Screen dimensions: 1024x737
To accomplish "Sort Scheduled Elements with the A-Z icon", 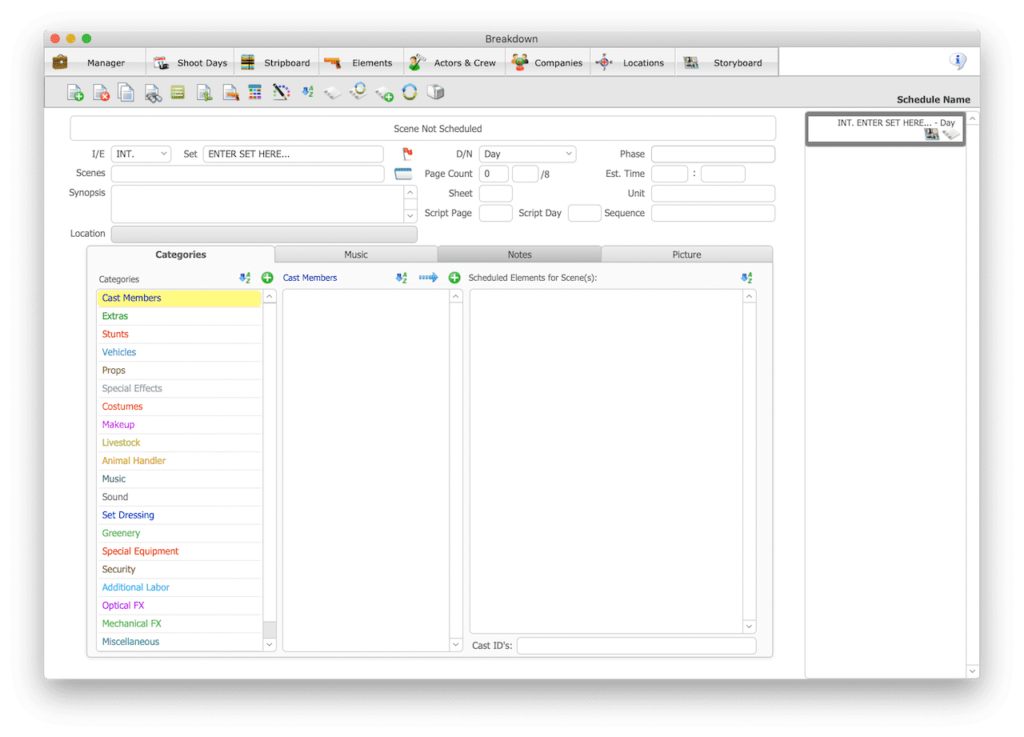I will [746, 278].
